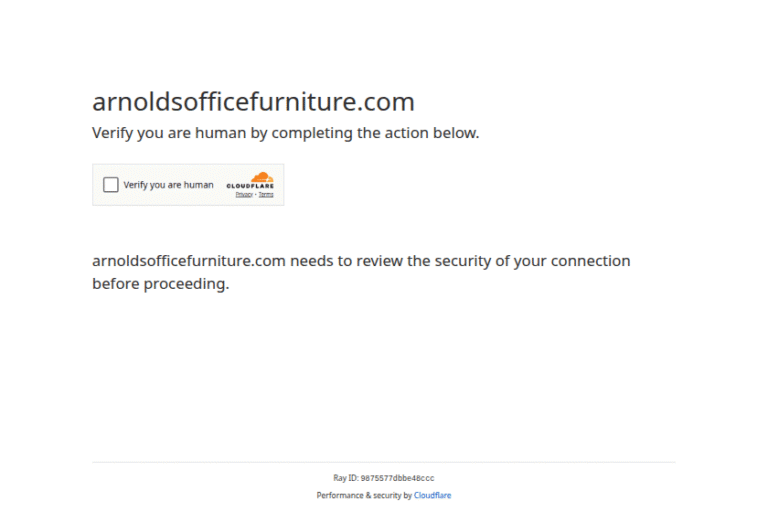Click the dot separator between Privacy and Terms

point(255,195)
